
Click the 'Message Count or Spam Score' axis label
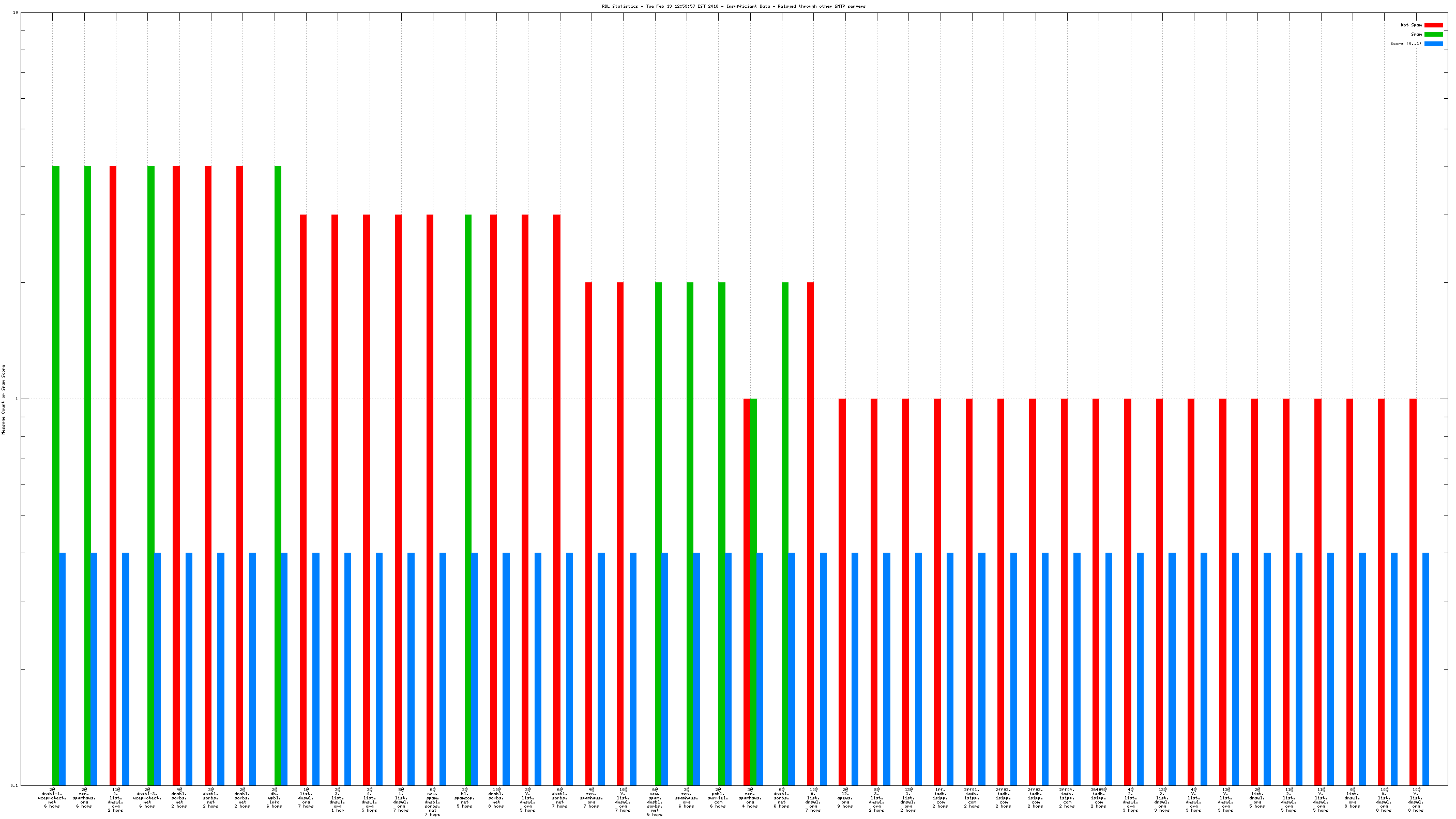(4, 399)
